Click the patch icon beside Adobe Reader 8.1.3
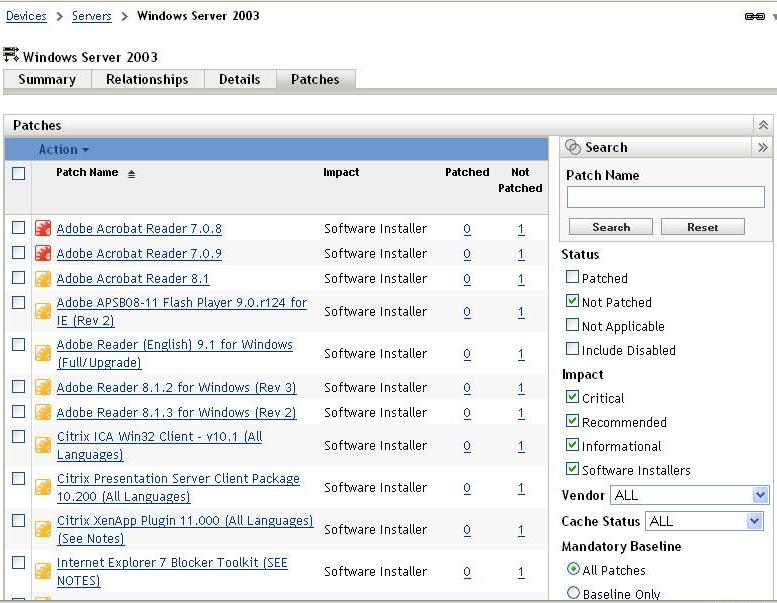Screen dimensions: 777x603 point(43,412)
